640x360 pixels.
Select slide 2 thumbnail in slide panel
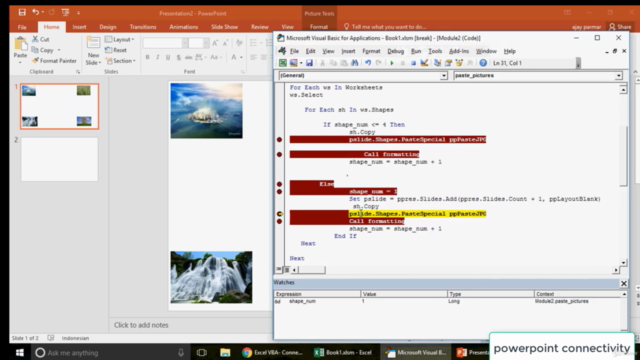60,159
